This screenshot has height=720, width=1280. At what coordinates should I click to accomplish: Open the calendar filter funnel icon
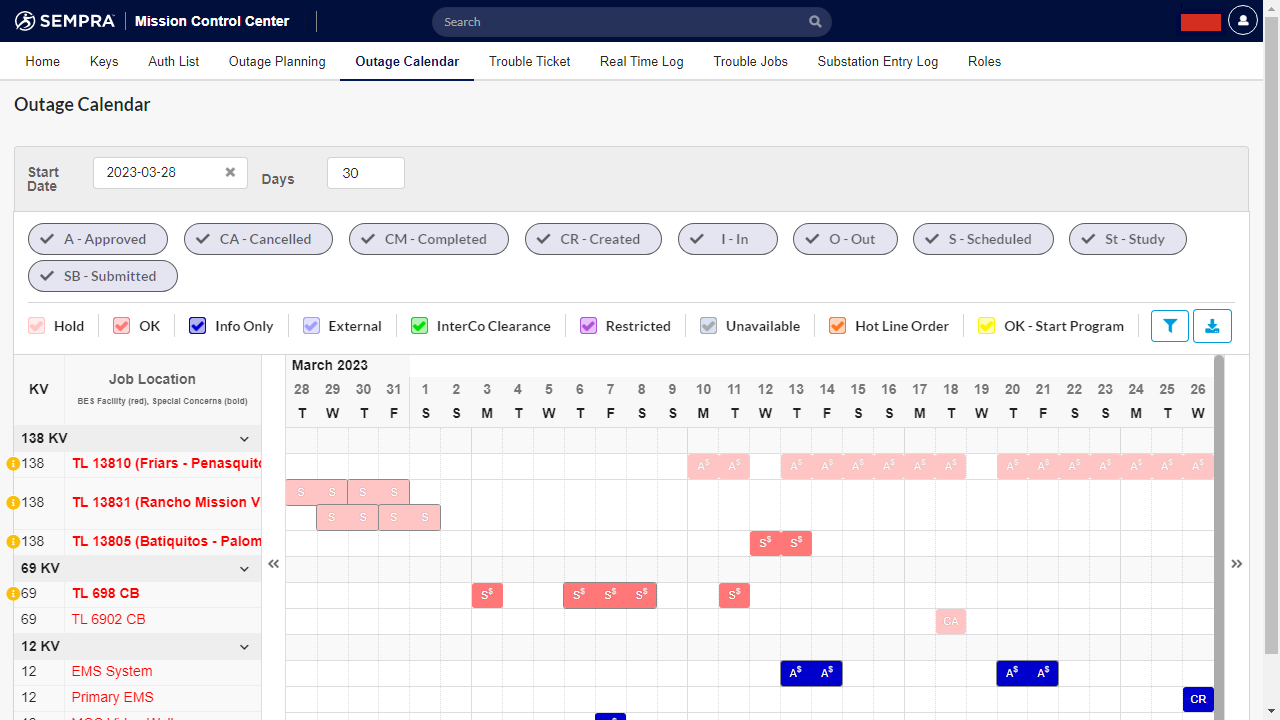click(x=1169, y=325)
